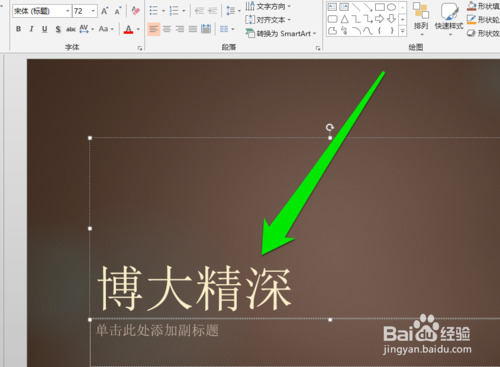The image size is (500, 367).
Task: Decrease font size with small A icon
Action: pos(118,11)
